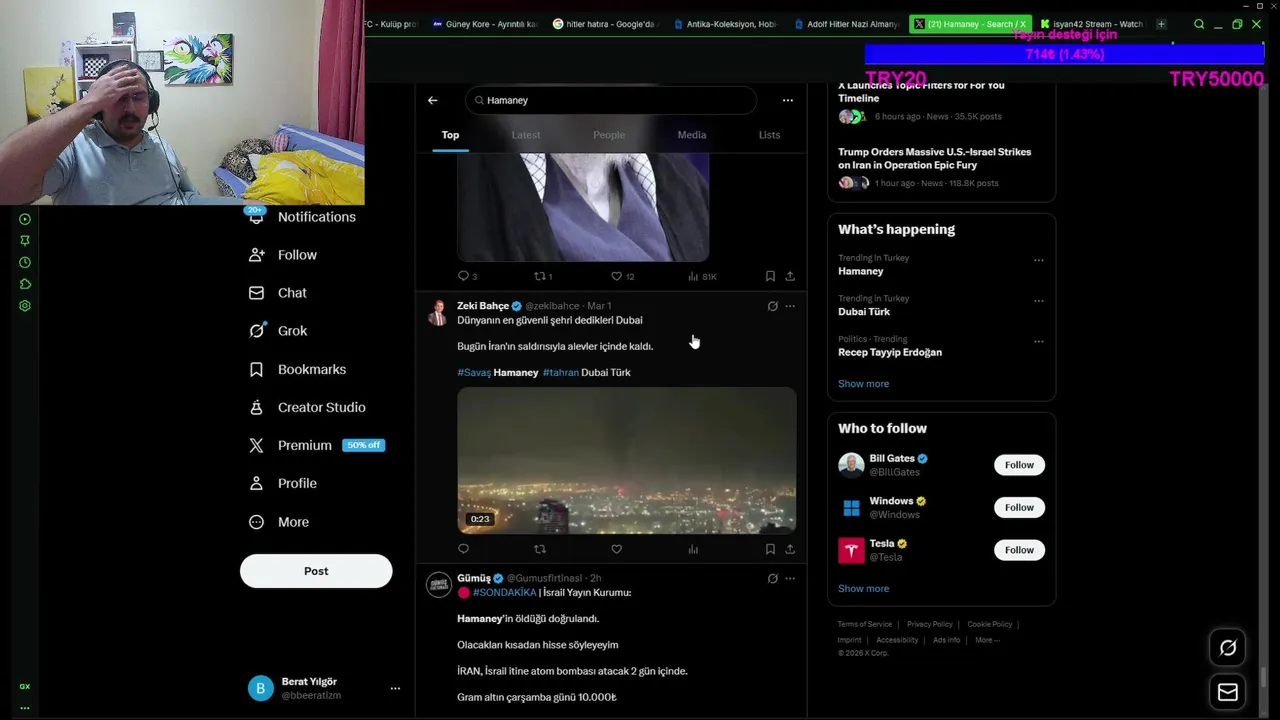Open a new browser tab with plus
This screenshot has height=720, width=1280.
(x=1161, y=24)
